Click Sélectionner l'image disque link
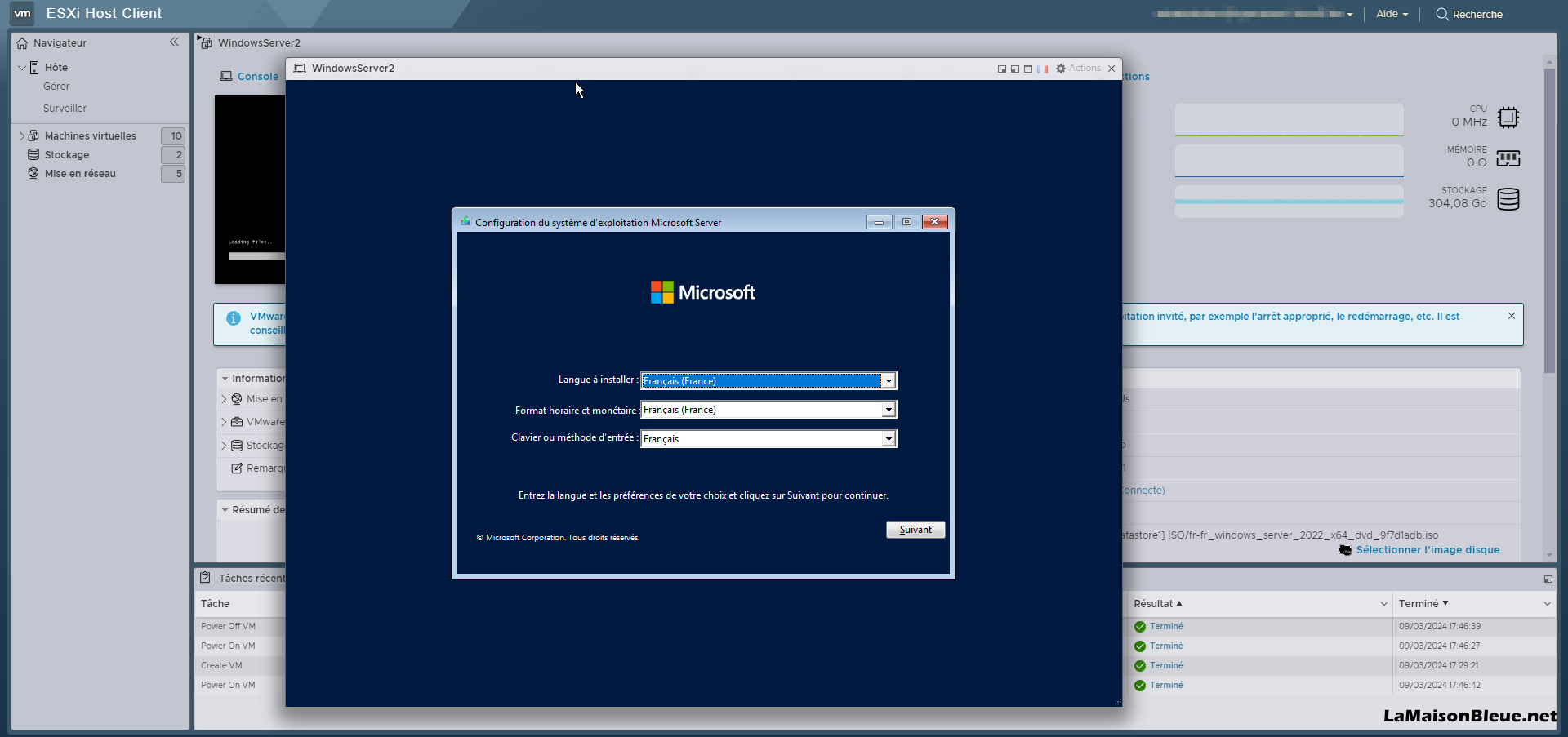The height and width of the screenshot is (737, 1568). pos(1428,550)
